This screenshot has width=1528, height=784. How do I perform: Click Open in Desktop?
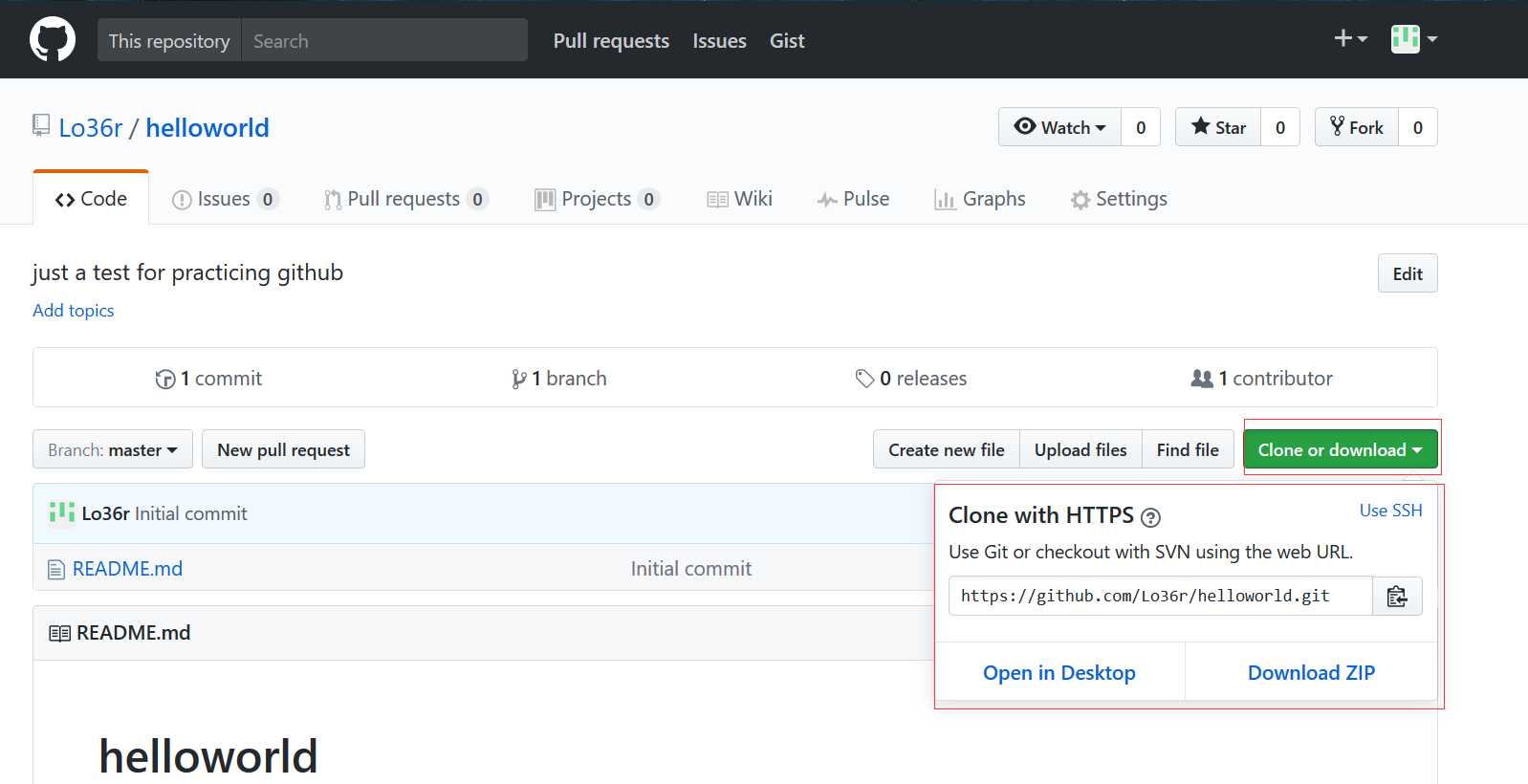(1059, 673)
